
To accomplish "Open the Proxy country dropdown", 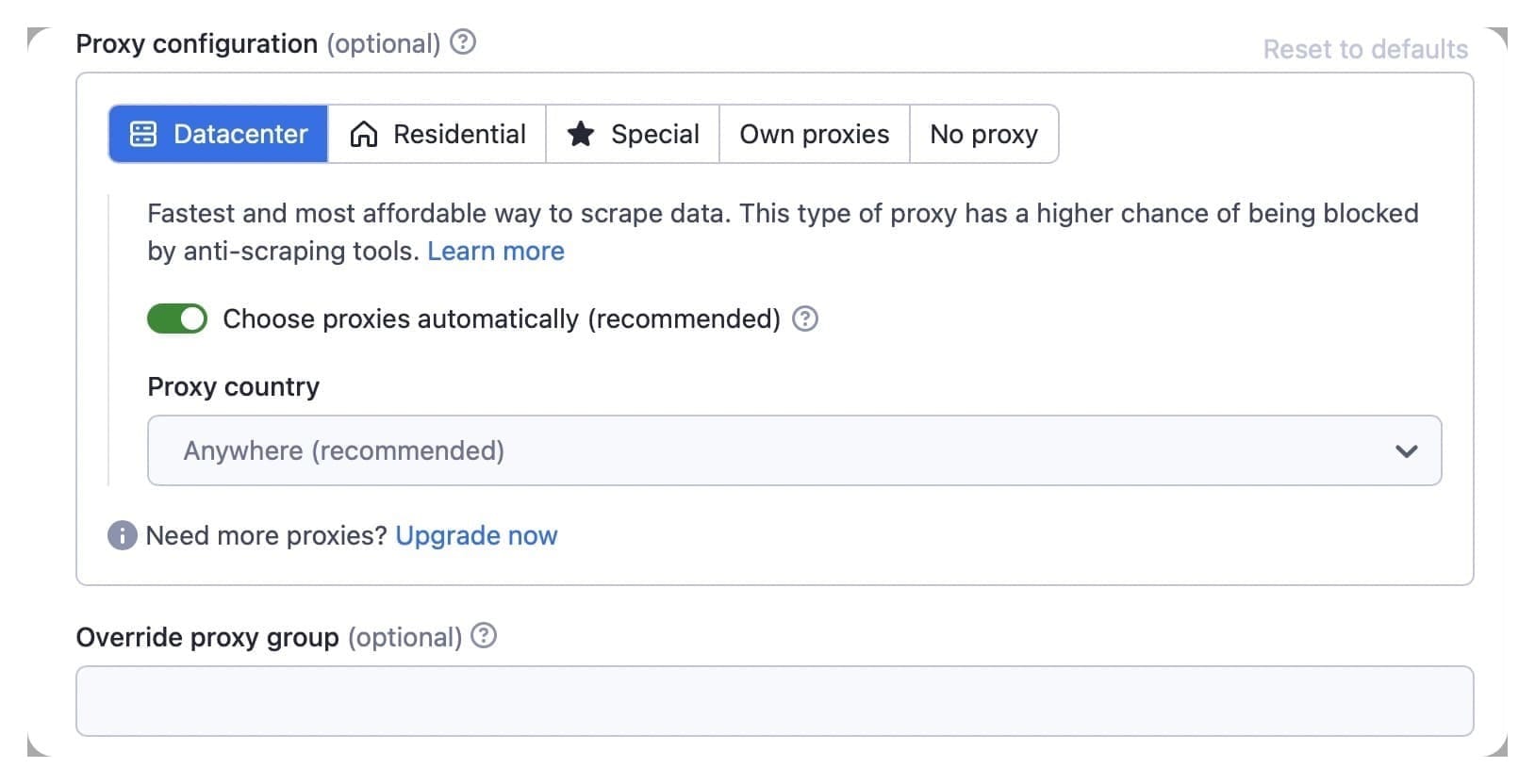I will 794,450.
